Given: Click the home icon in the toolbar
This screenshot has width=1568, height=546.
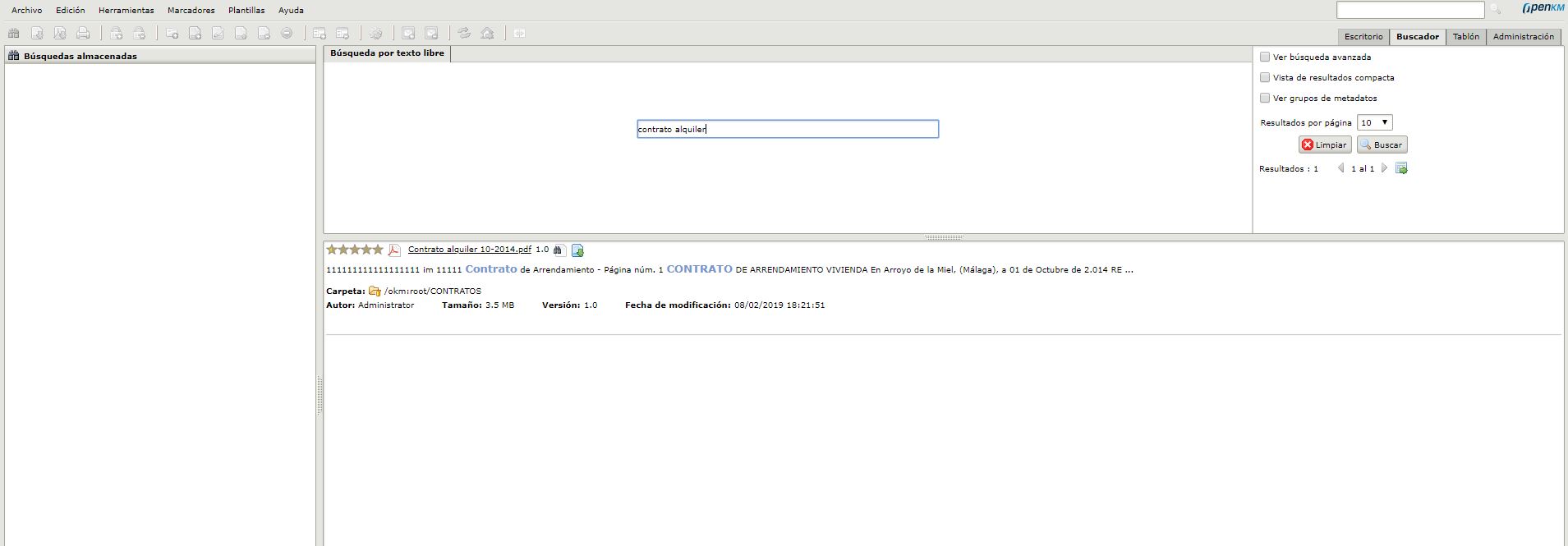Looking at the screenshot, I should pos(487,34).
